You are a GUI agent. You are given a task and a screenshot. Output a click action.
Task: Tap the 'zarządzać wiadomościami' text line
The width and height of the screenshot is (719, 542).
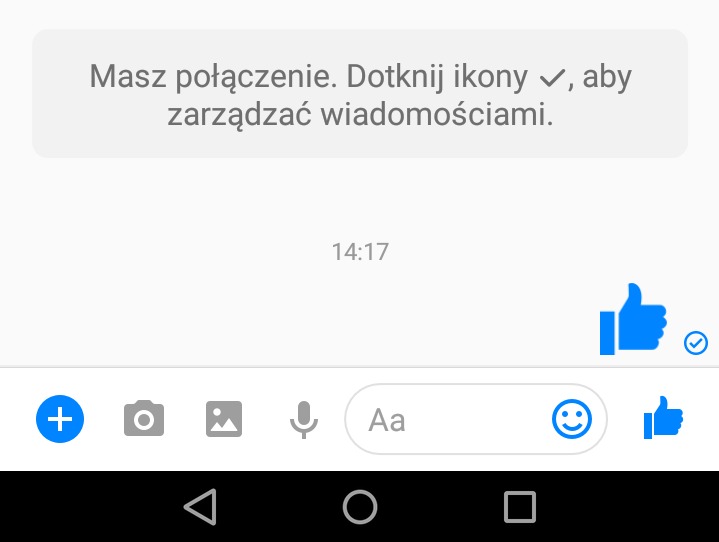point(360,114)
